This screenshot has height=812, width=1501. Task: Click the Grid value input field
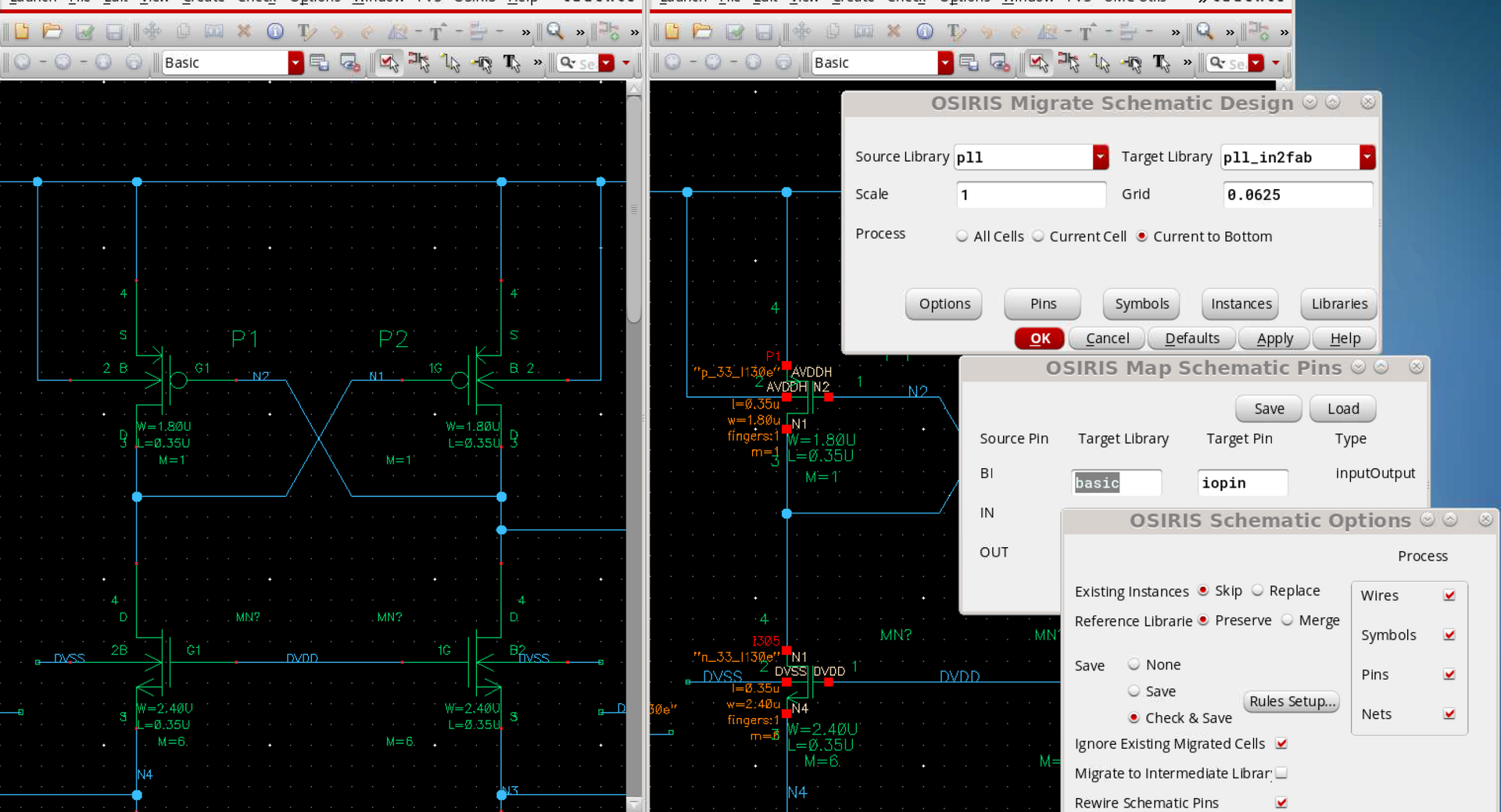click(1297, 195)
